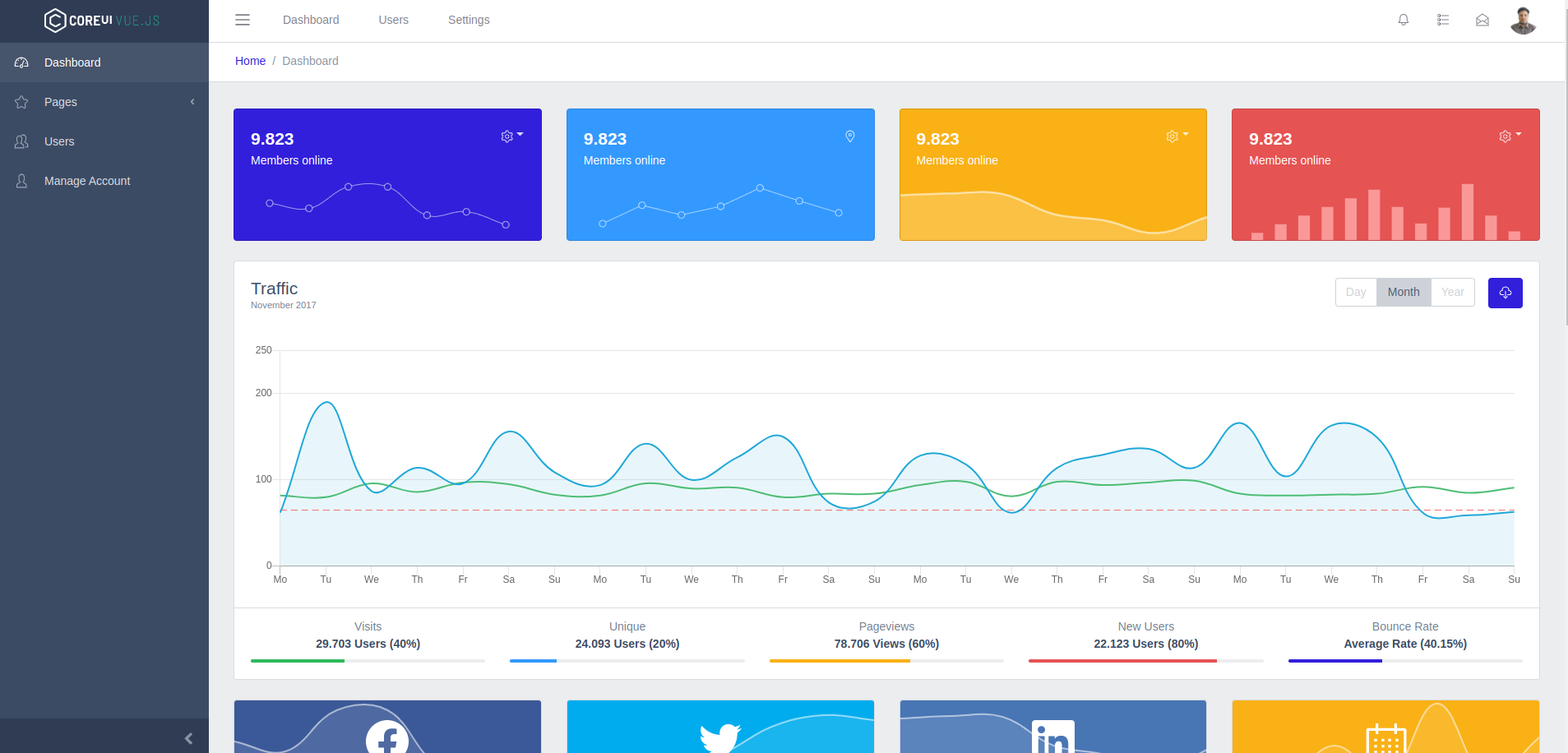Open settings gear on the purple card

click(x=511, y=136)
